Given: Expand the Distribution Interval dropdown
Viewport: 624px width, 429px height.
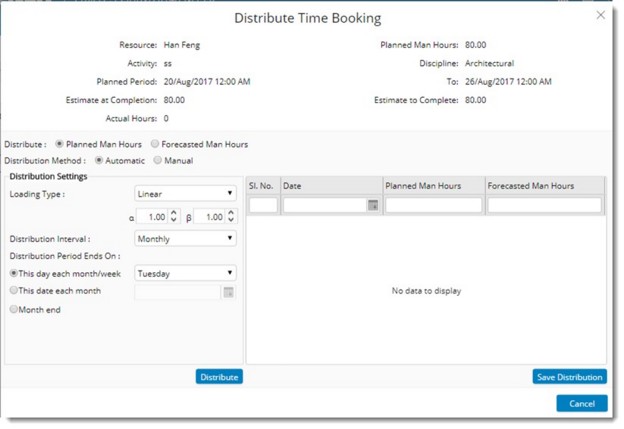Looking at the screenshot, I should coord(185,239).
